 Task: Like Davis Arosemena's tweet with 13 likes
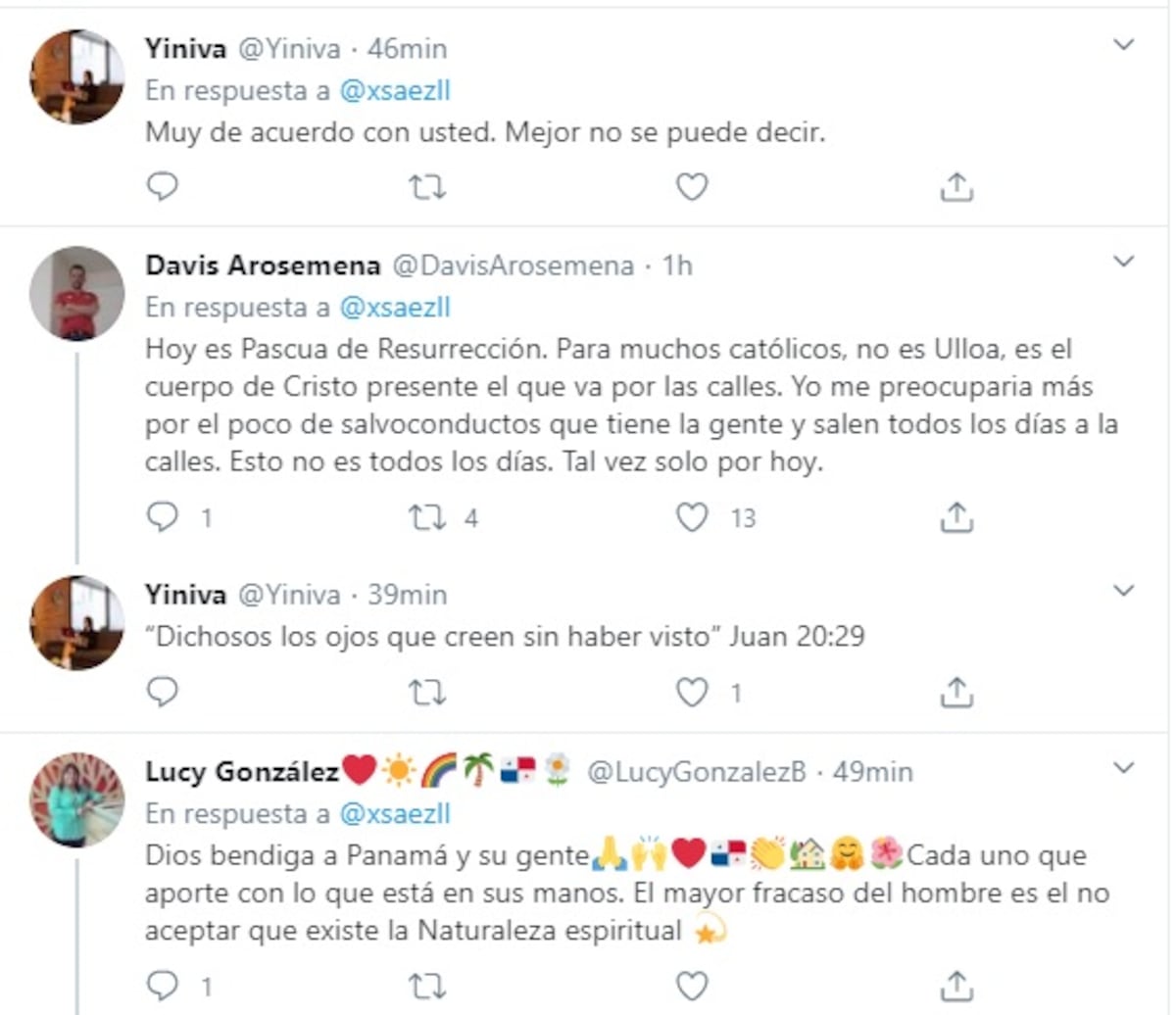pos(692,516)
